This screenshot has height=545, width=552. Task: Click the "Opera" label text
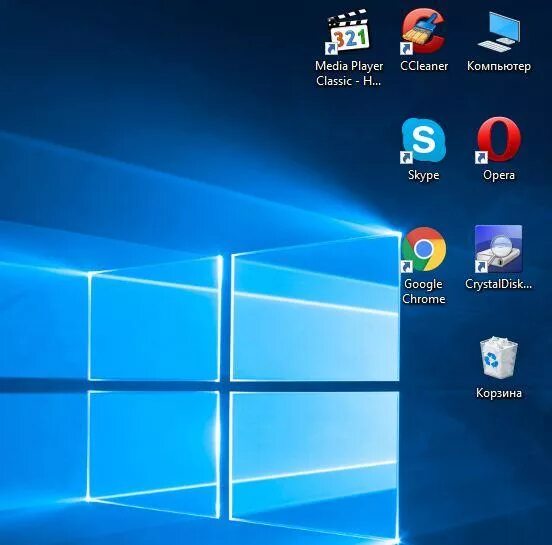coord(499,175)
